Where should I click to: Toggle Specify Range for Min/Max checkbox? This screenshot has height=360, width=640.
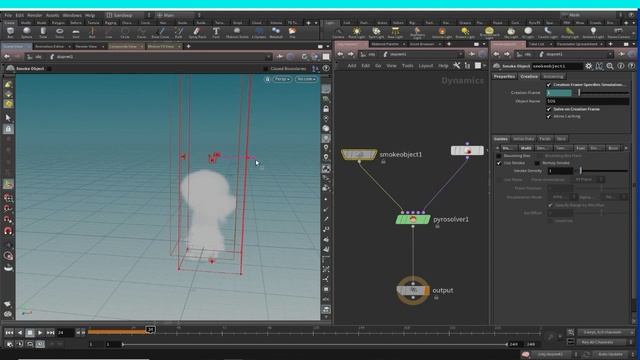[x=550, y=205]
